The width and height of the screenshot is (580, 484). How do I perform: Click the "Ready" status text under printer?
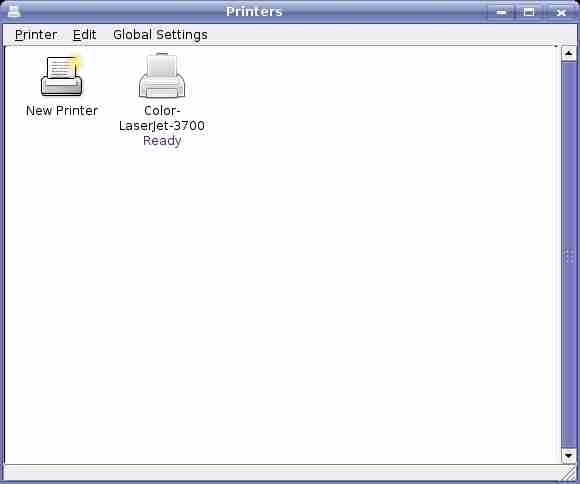coord(162,141)
